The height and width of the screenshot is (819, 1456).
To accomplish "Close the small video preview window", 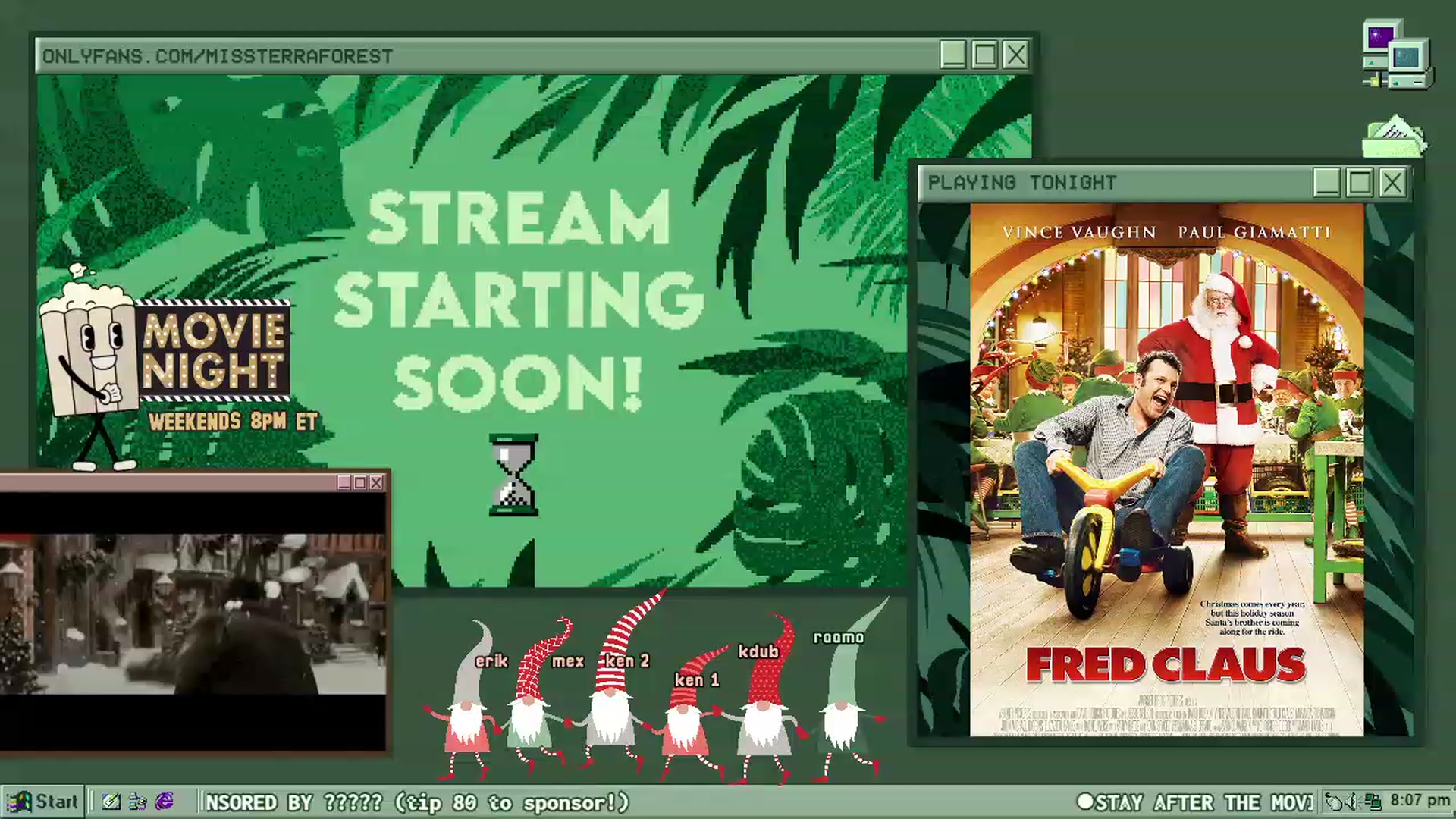I will (x=376, y=482).
